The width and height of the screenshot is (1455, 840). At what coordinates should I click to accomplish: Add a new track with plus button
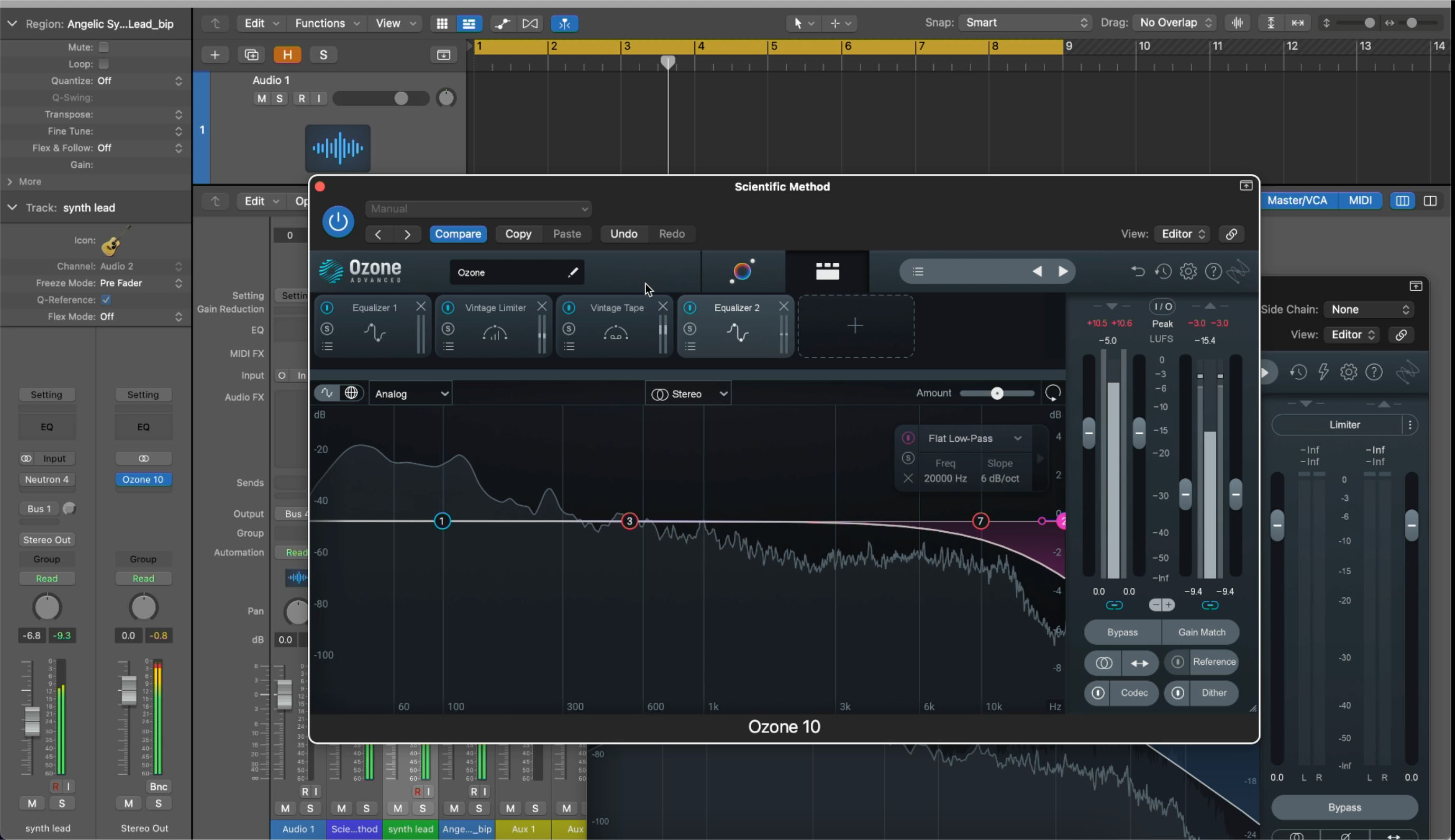pos(215,55)
